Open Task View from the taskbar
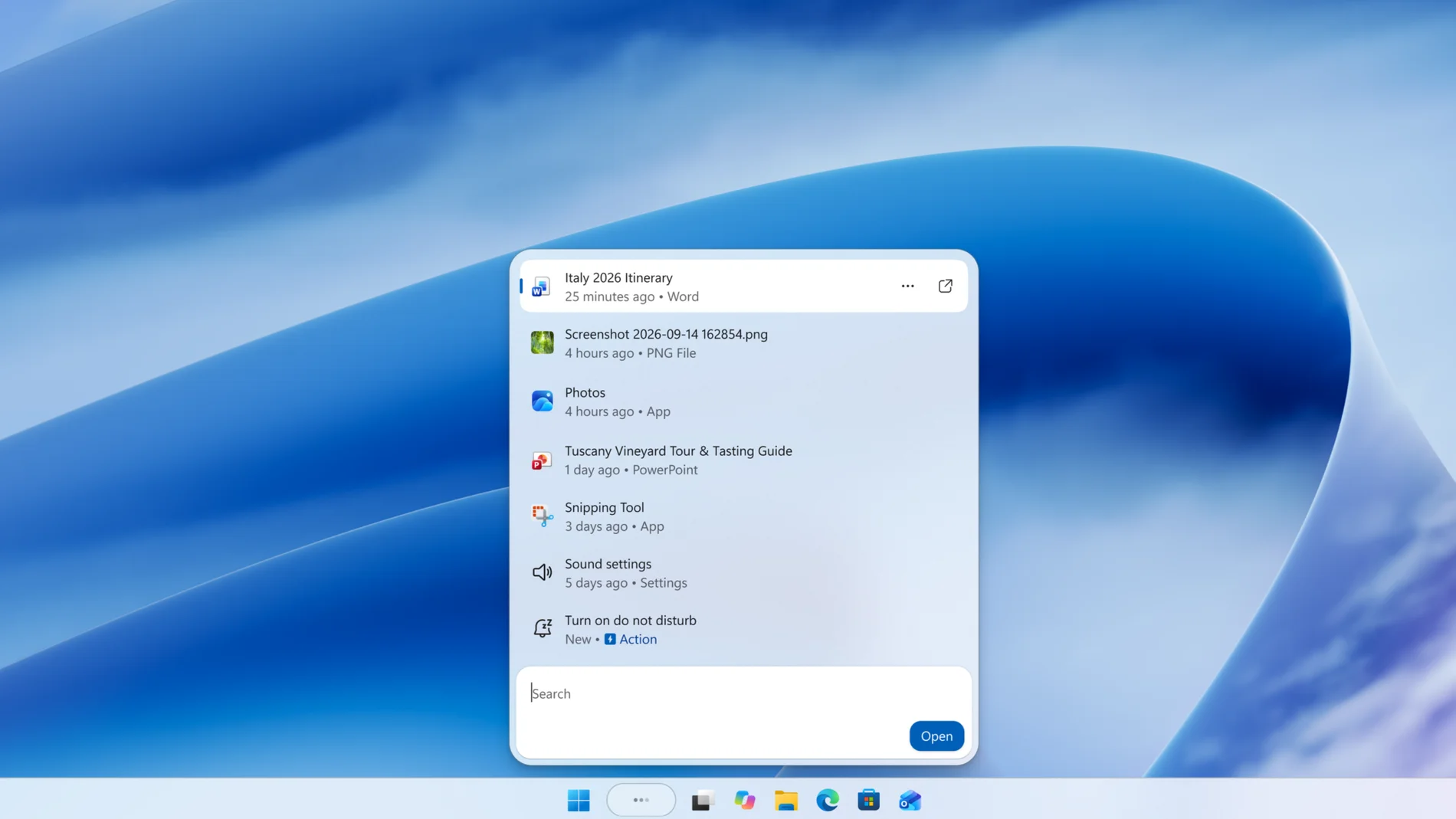 pos(703,800)
